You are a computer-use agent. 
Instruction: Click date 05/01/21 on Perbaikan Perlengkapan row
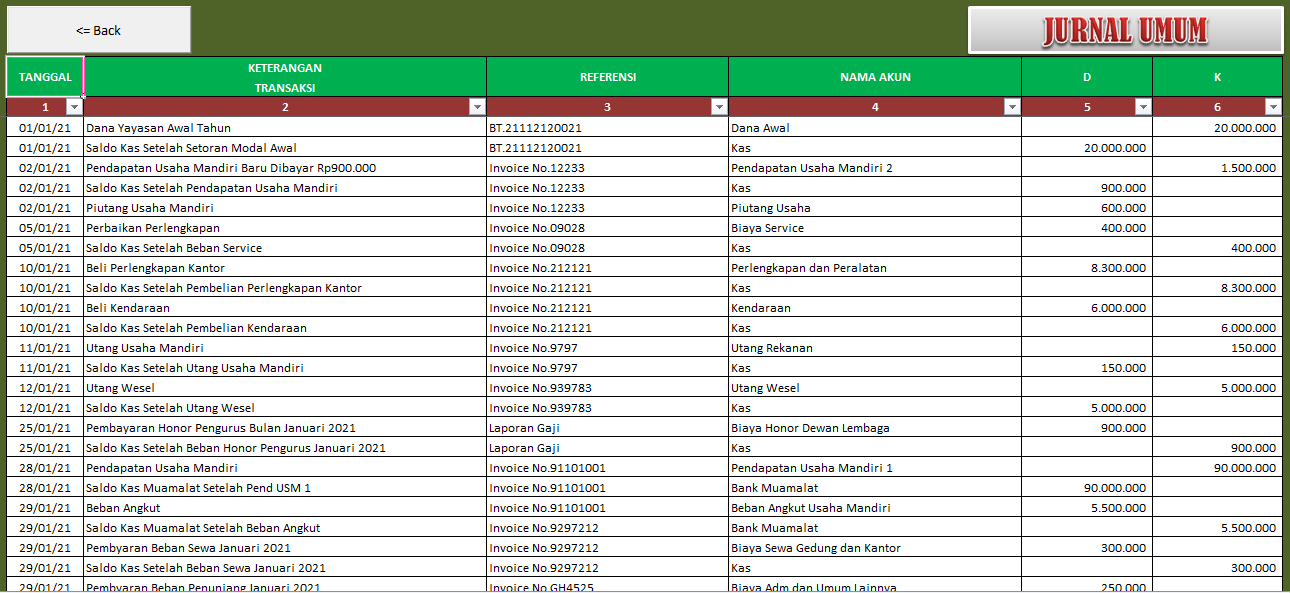[x=45, y=228]
